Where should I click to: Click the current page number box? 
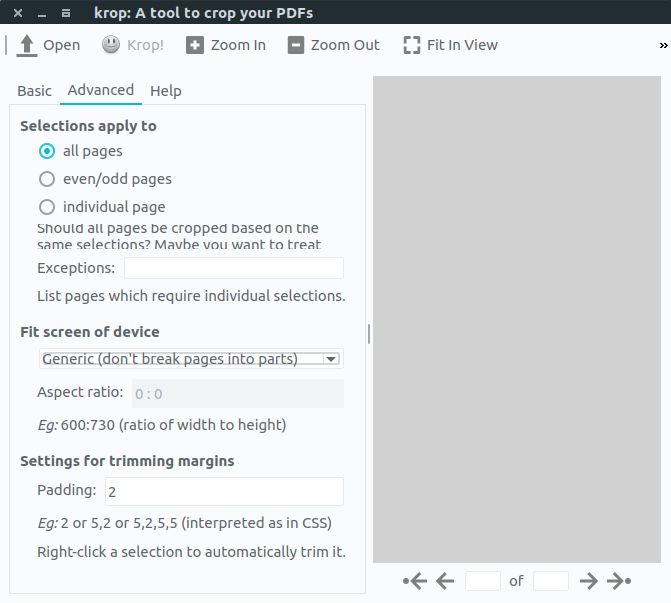tap(483, 581)
